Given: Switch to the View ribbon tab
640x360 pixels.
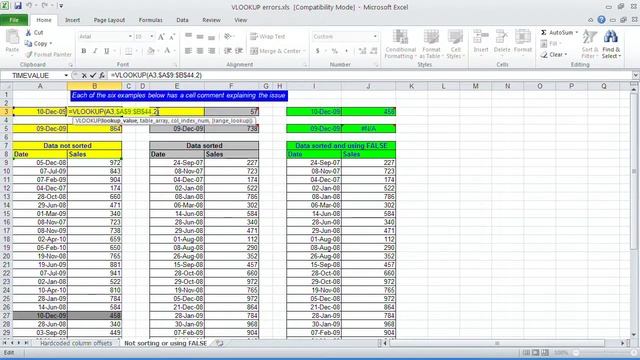Looking at the screenshot, I should point(241,20).
